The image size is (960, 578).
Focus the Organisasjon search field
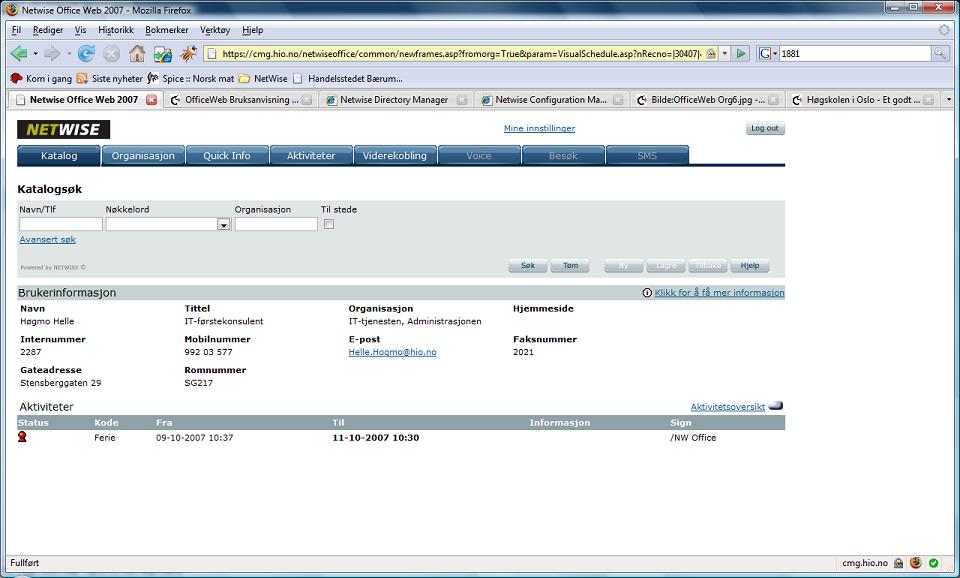(276, 224)
